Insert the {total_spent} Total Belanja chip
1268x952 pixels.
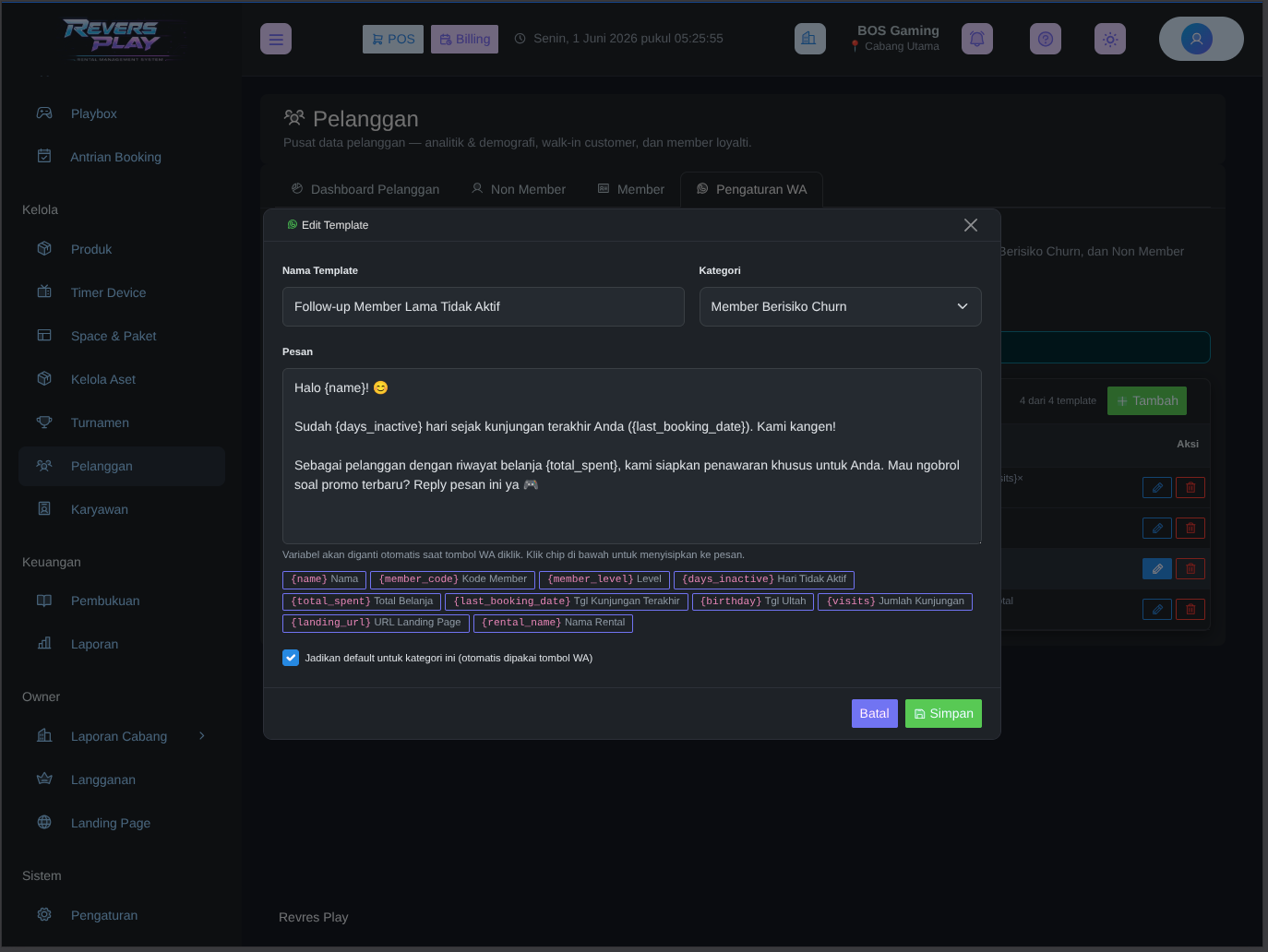click(362, 601)
